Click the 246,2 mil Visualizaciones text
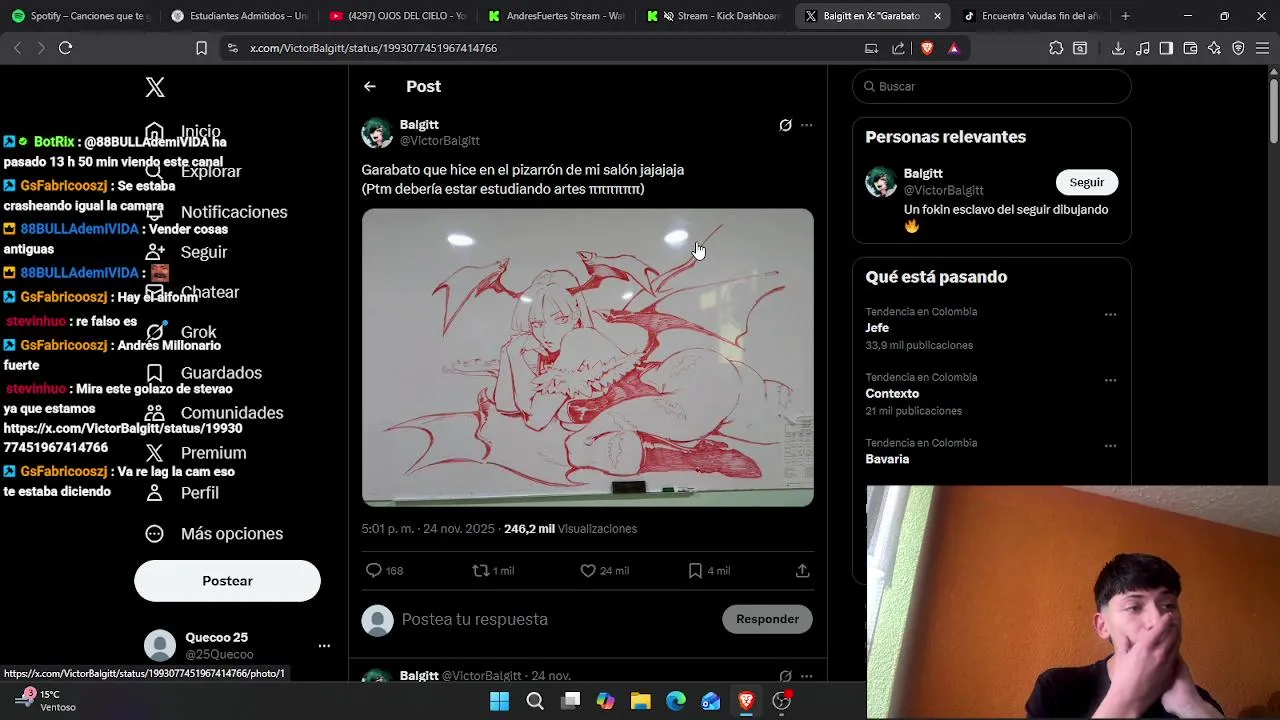 click(570, 529)
